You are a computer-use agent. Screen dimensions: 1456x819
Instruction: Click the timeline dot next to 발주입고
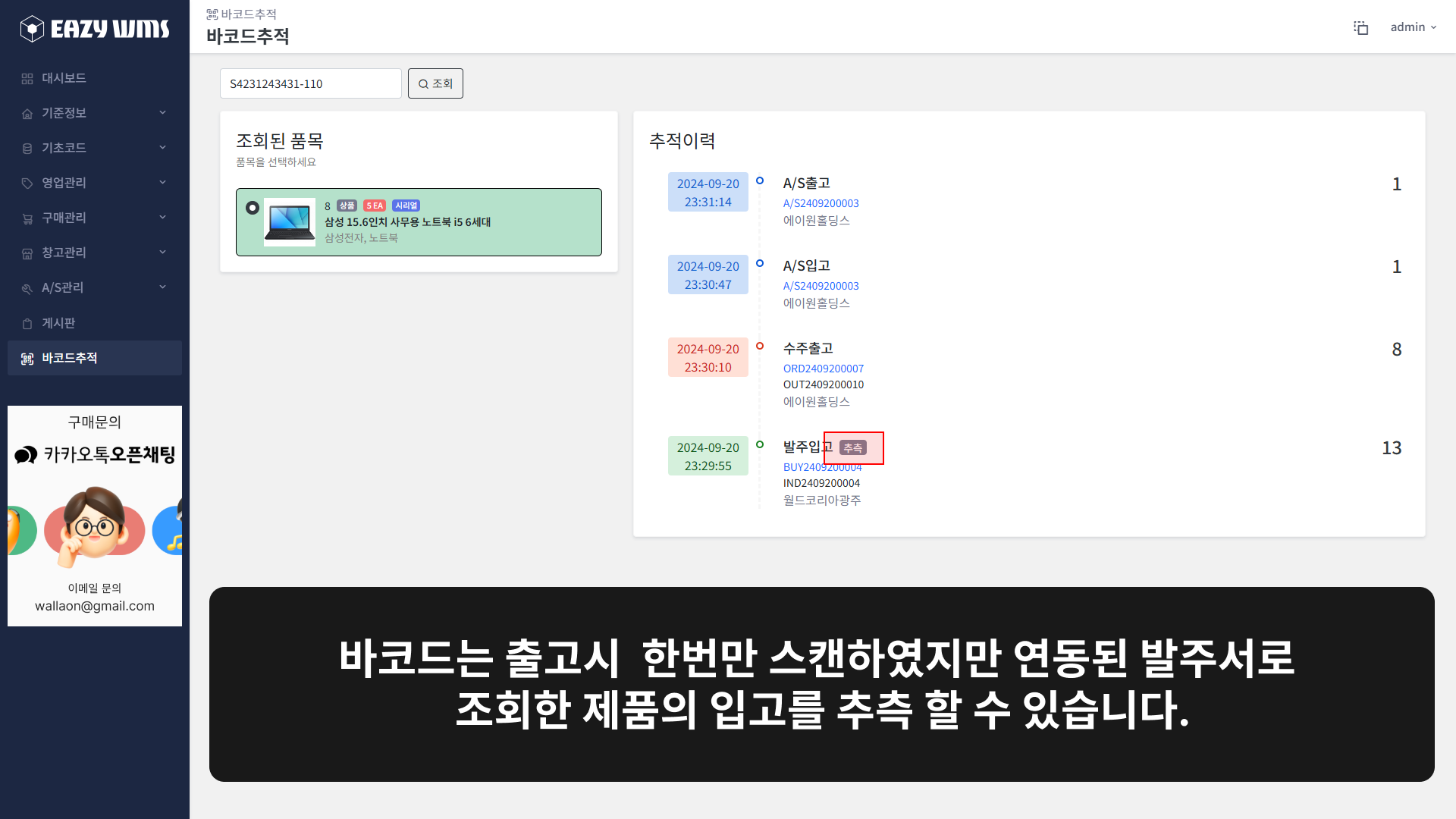(760, 444)
